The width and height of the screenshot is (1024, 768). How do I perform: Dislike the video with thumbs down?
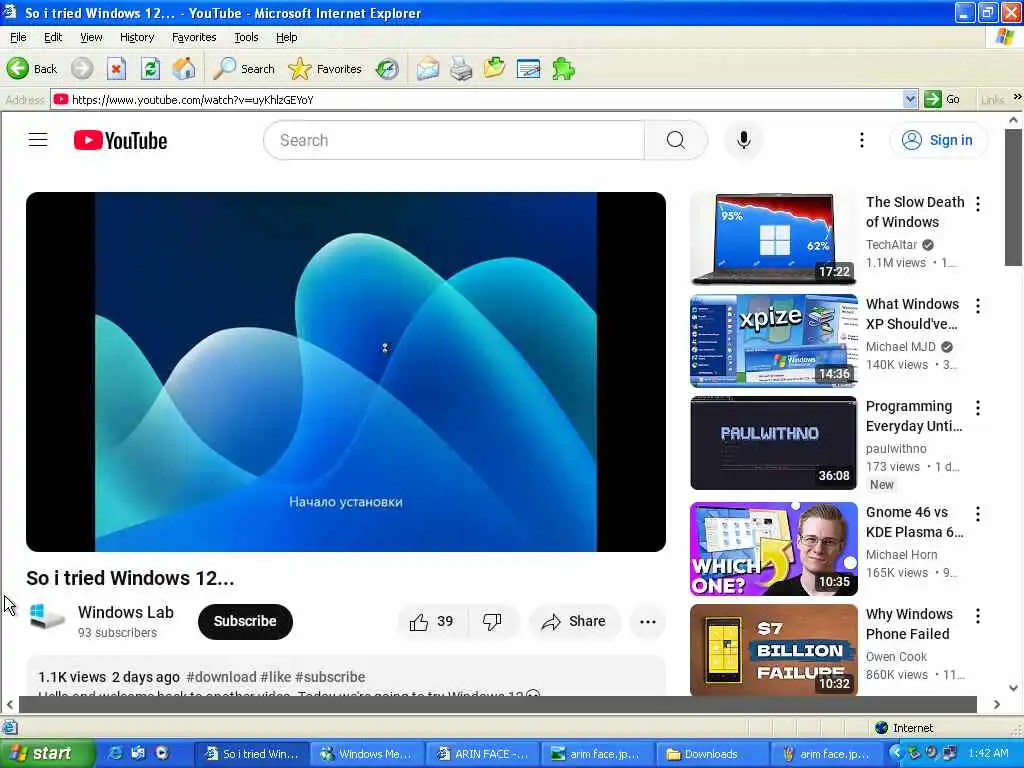492,622
